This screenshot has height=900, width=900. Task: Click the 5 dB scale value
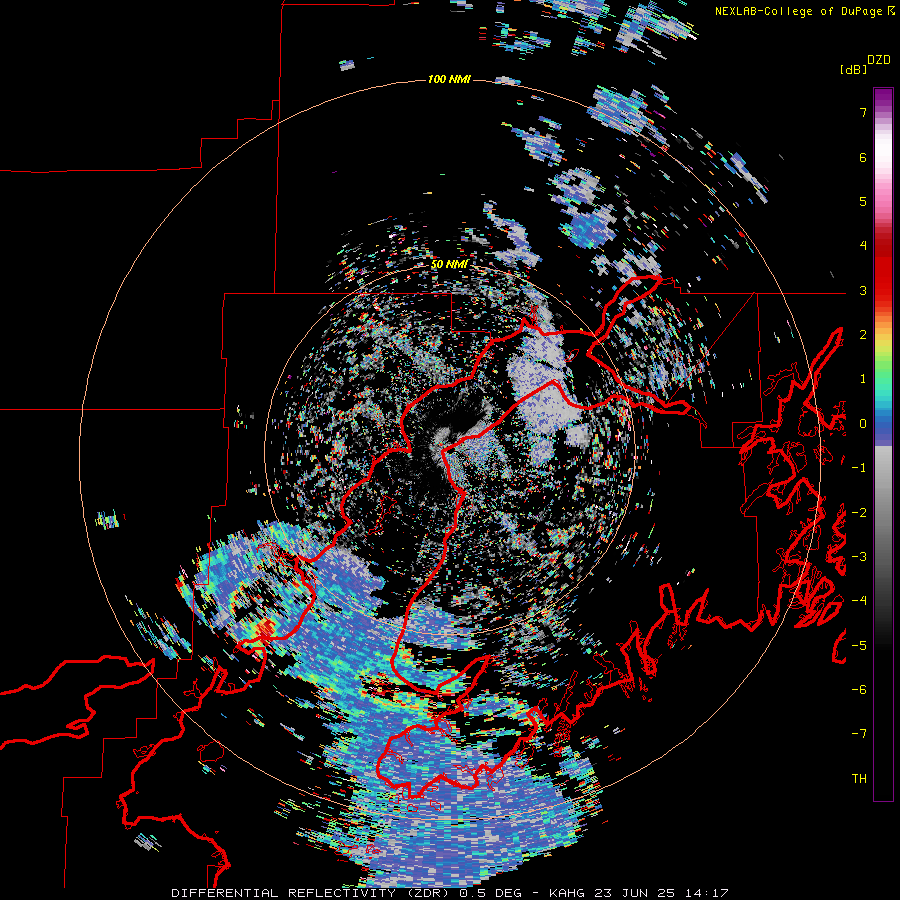[x=863, y=201]
